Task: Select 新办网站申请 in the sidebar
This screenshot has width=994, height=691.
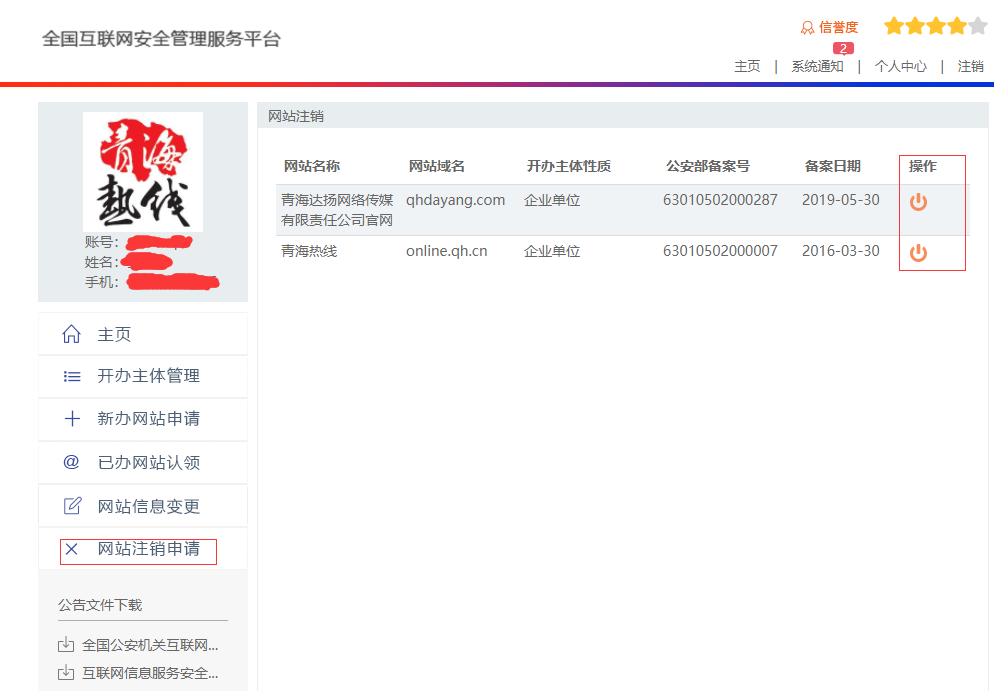Action: click(148, 419)
